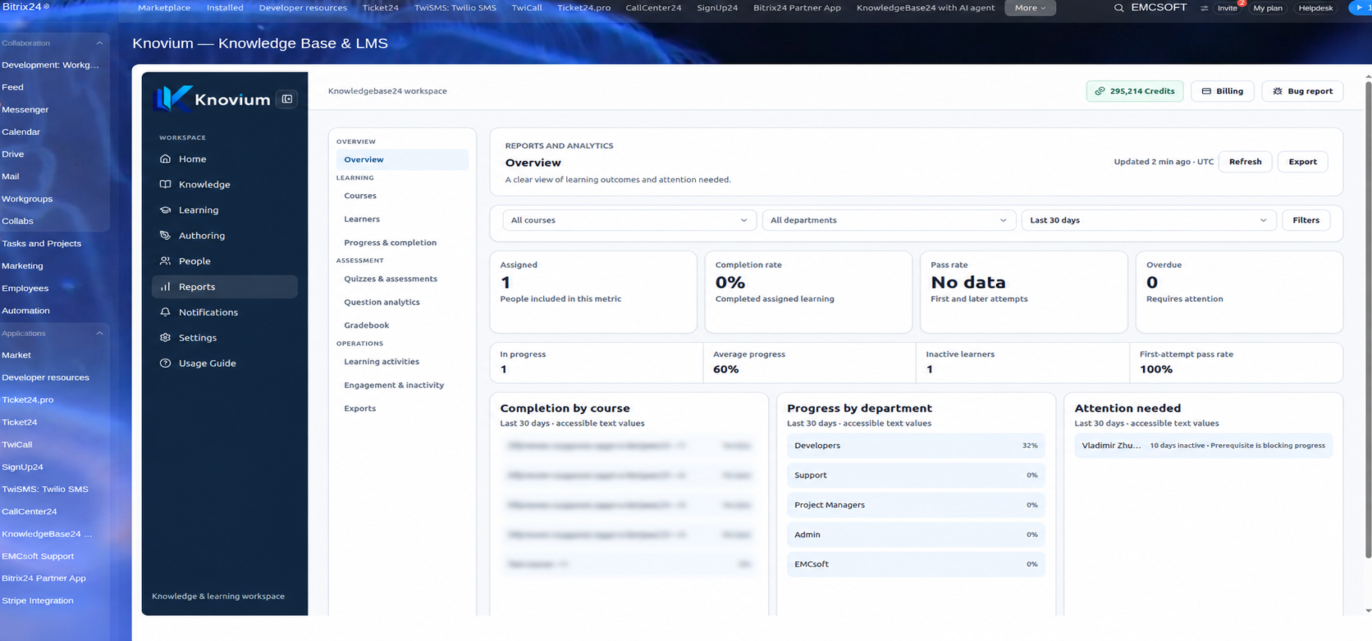Open Feed in Bitrix24 sidebar
This screenshot has height=641, width=1372.
[x=13, y=87]
